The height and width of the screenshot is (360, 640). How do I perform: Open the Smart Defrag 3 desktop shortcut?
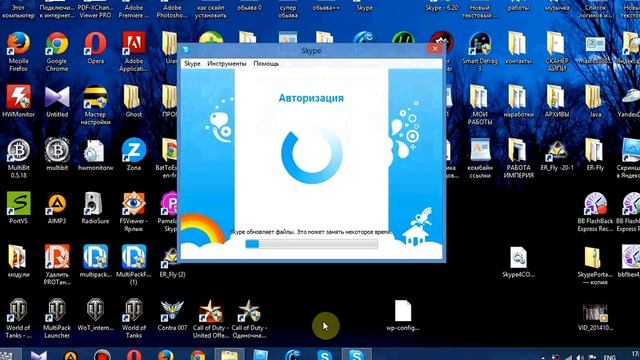480,52
